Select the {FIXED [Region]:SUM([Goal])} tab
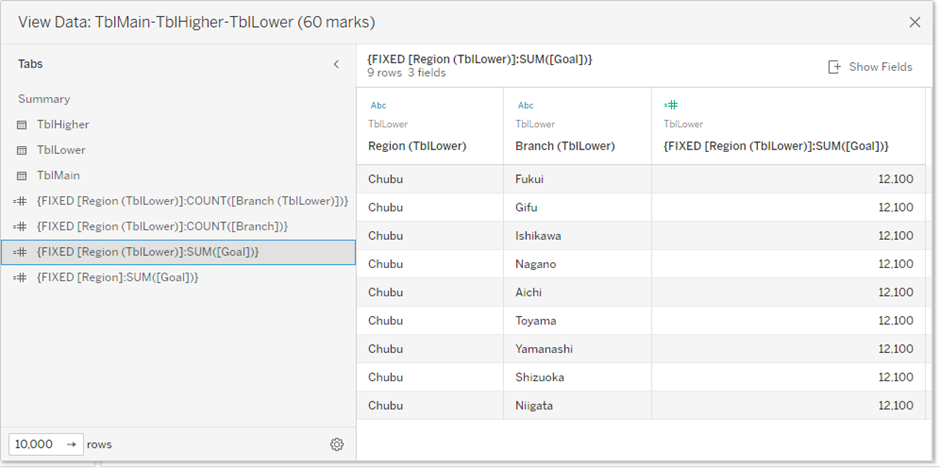940x468 pixels. 117,277
